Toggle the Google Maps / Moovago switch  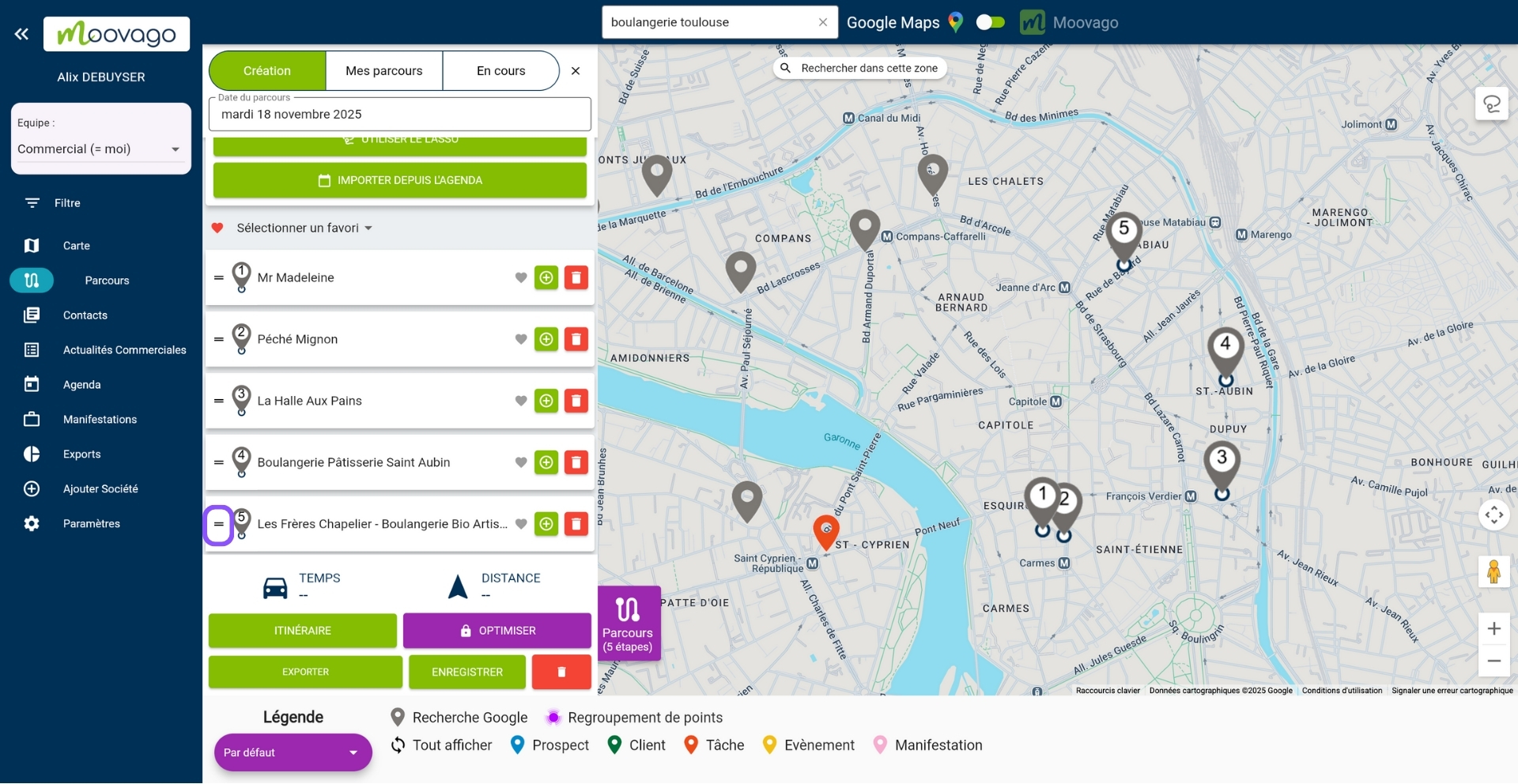point(990,22)
